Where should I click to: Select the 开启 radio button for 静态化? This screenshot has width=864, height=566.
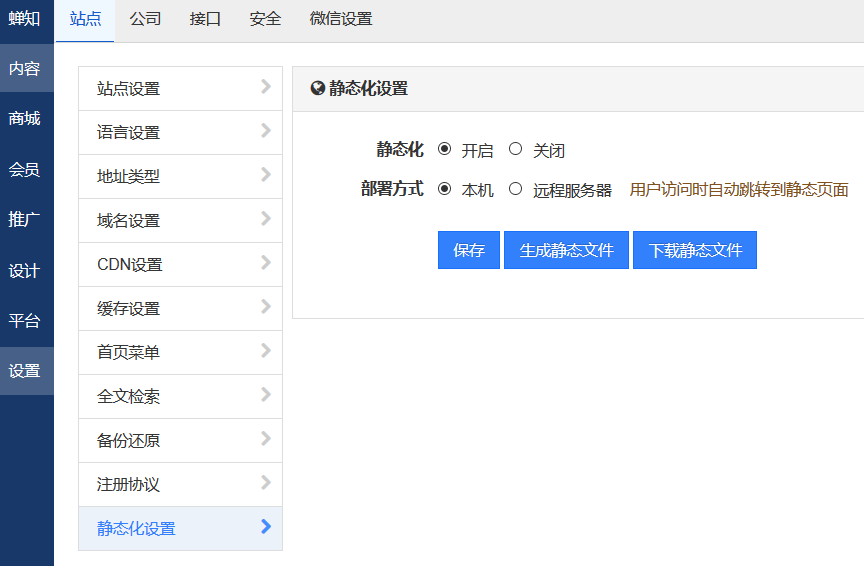(445, 149)
